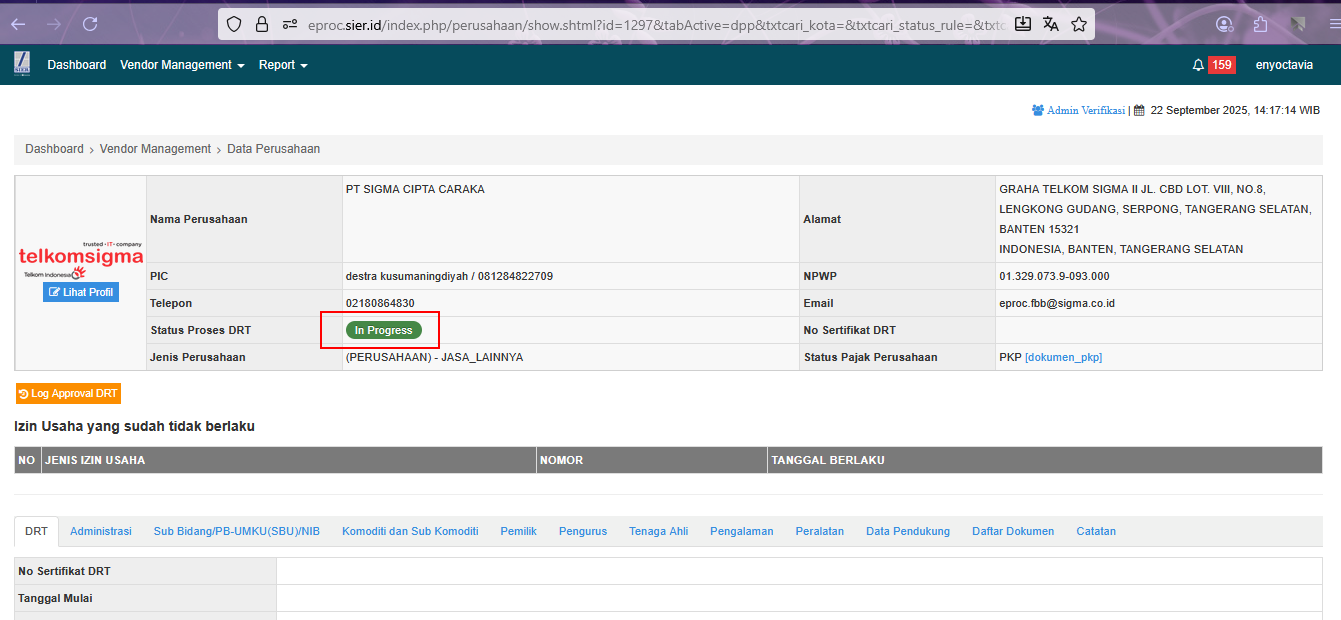Click the Lihat Profil button
This screenshot has height=620, width=1341.
click(81, 292)
